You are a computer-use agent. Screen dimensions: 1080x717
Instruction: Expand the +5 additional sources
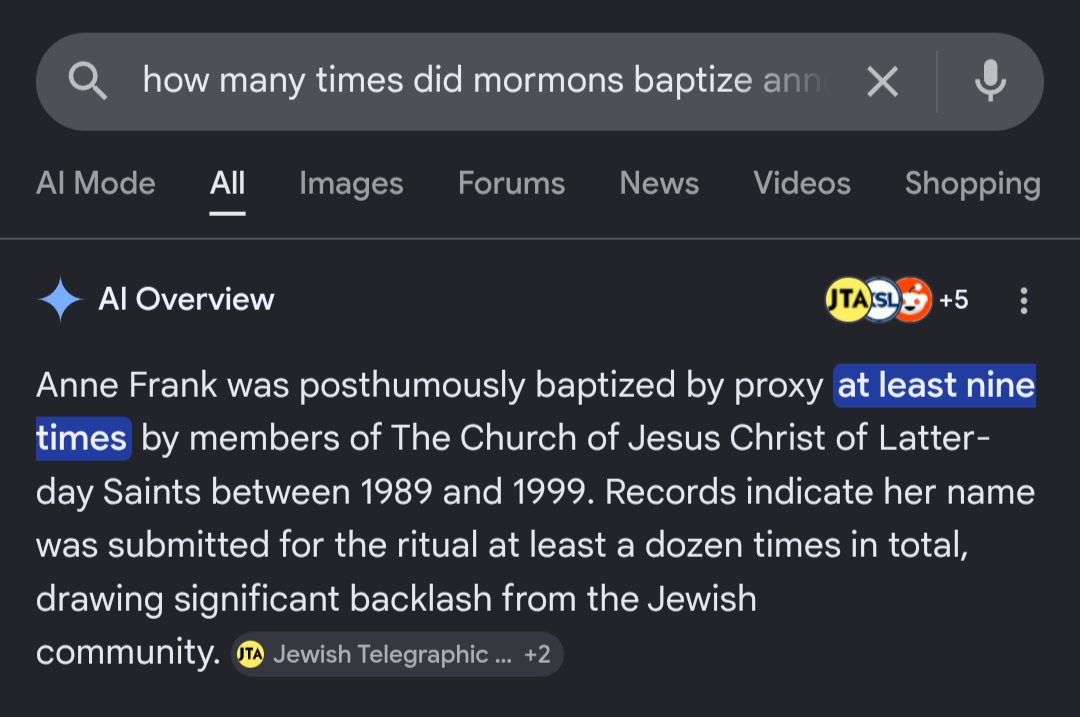(954, 300)
